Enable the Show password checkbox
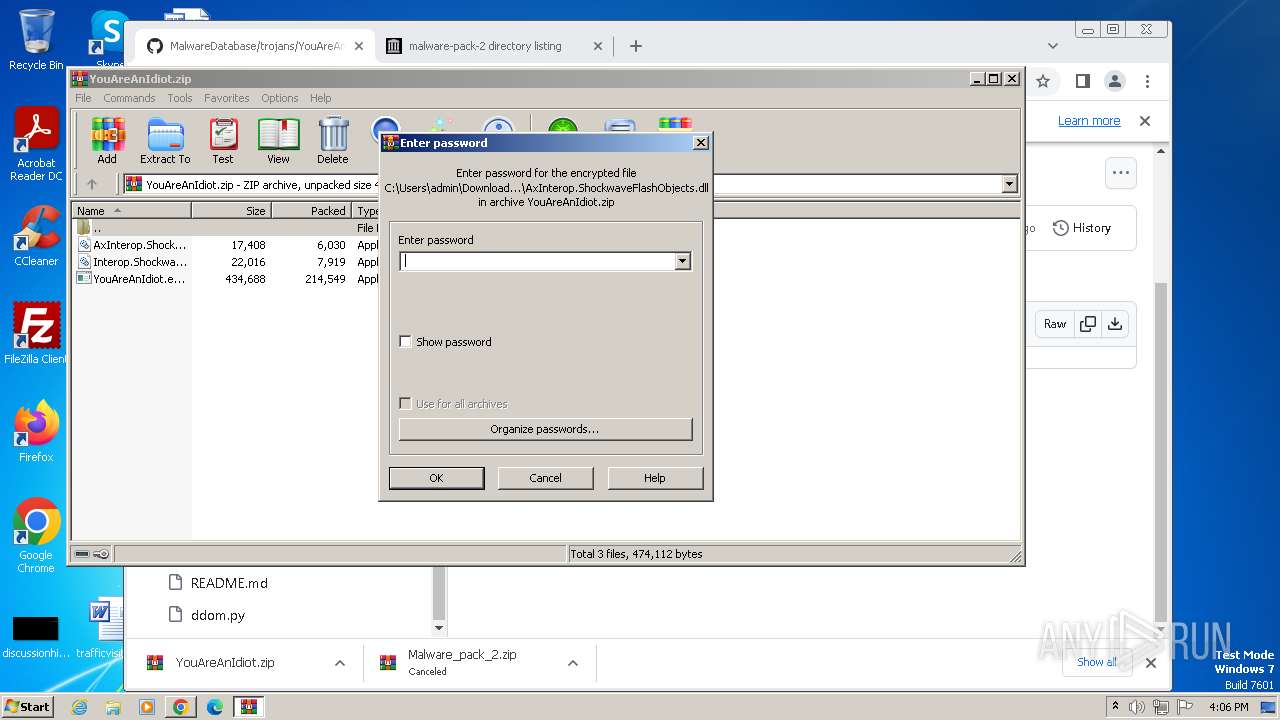Screen dimensions: 1280x720 point(405,341)
